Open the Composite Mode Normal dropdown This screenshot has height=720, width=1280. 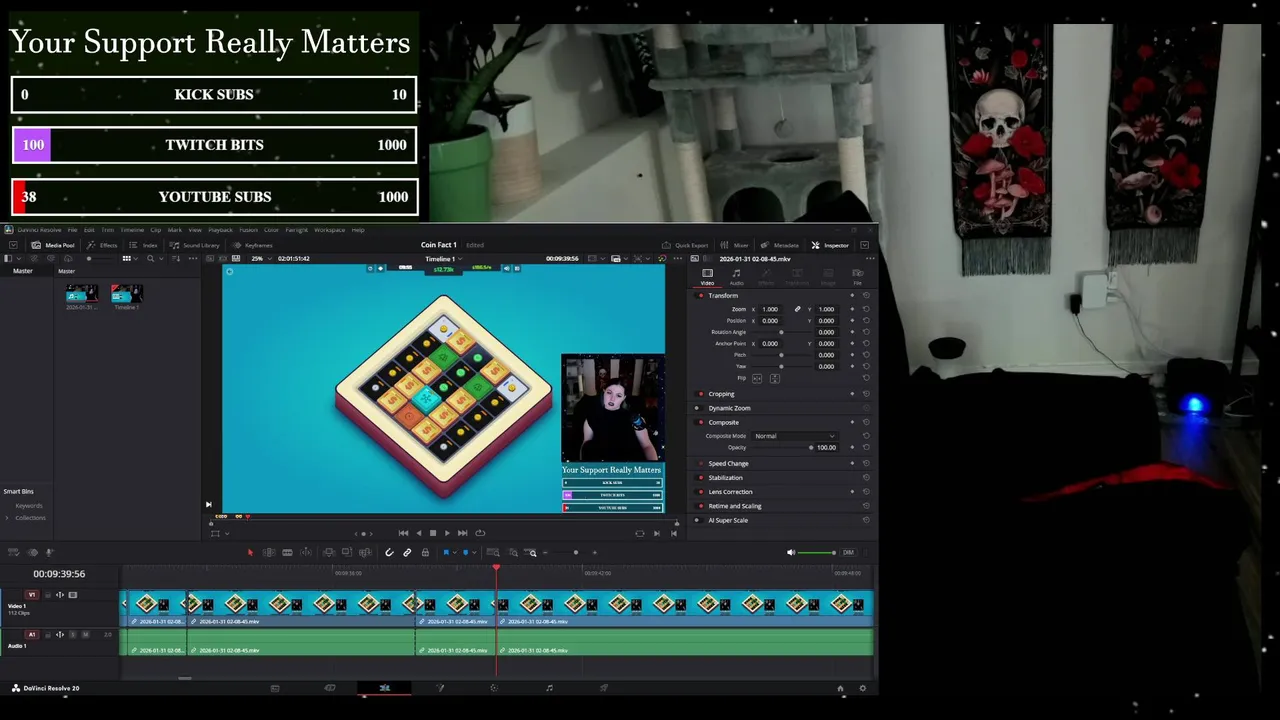[x=795, y=436]
